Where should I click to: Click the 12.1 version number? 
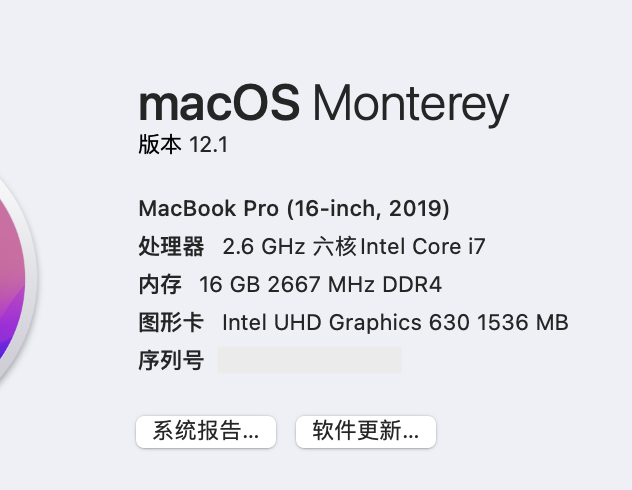tap(209, 145)
